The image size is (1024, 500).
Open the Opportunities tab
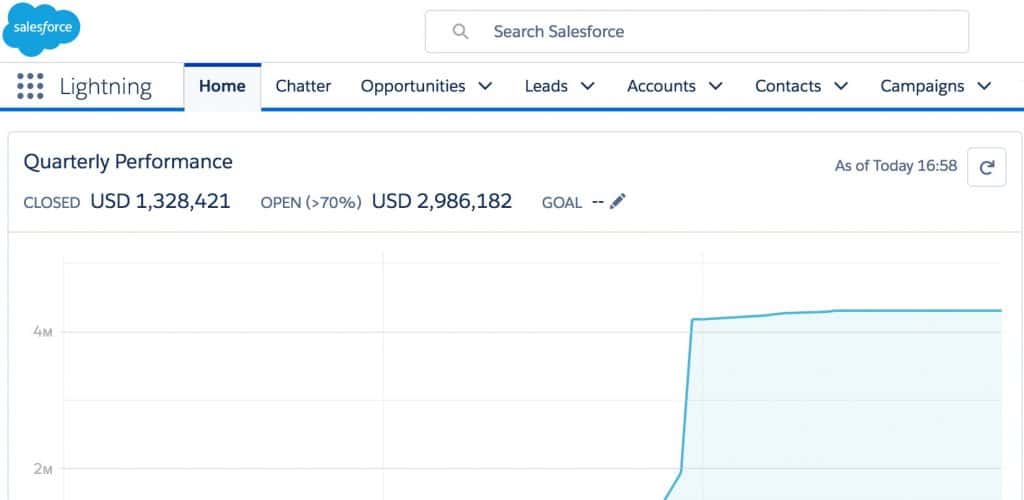(413, 86)
